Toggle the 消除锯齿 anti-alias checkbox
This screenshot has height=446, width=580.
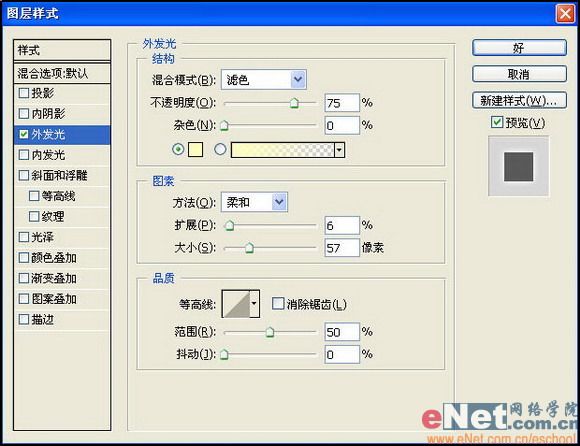pos(277,304)
